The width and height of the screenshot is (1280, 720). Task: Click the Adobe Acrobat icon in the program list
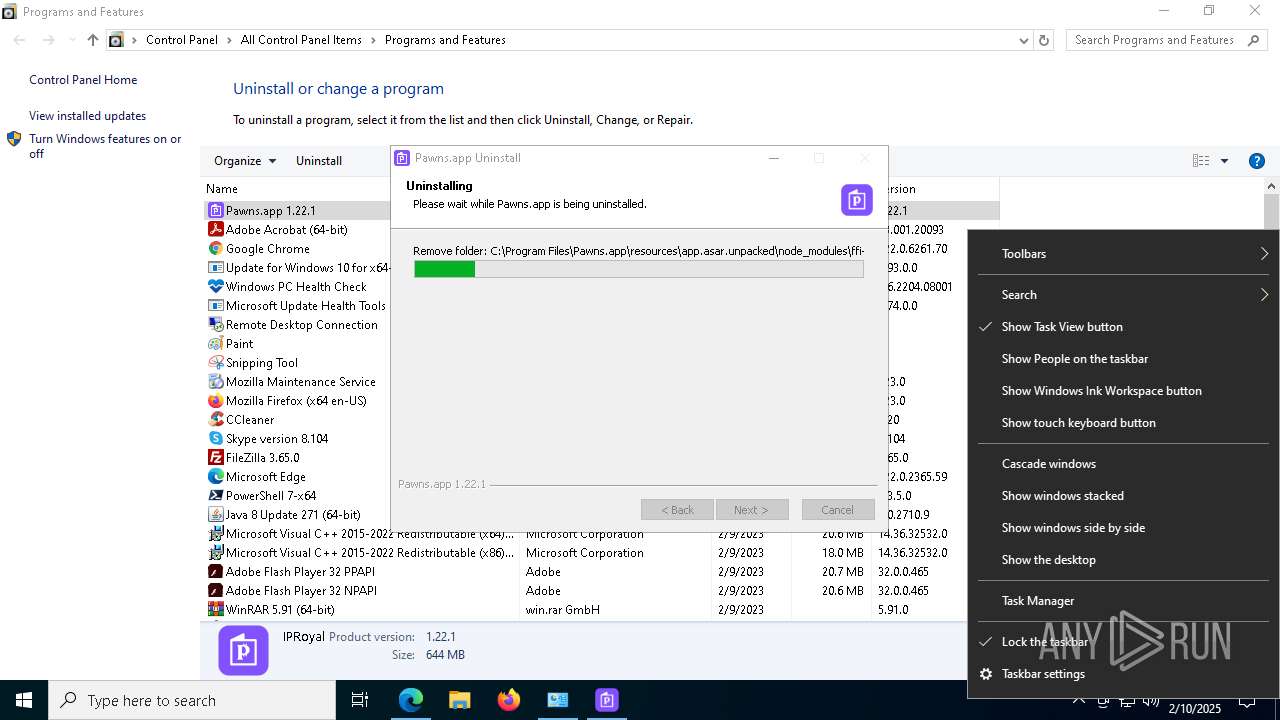click(x=215, y=230)
